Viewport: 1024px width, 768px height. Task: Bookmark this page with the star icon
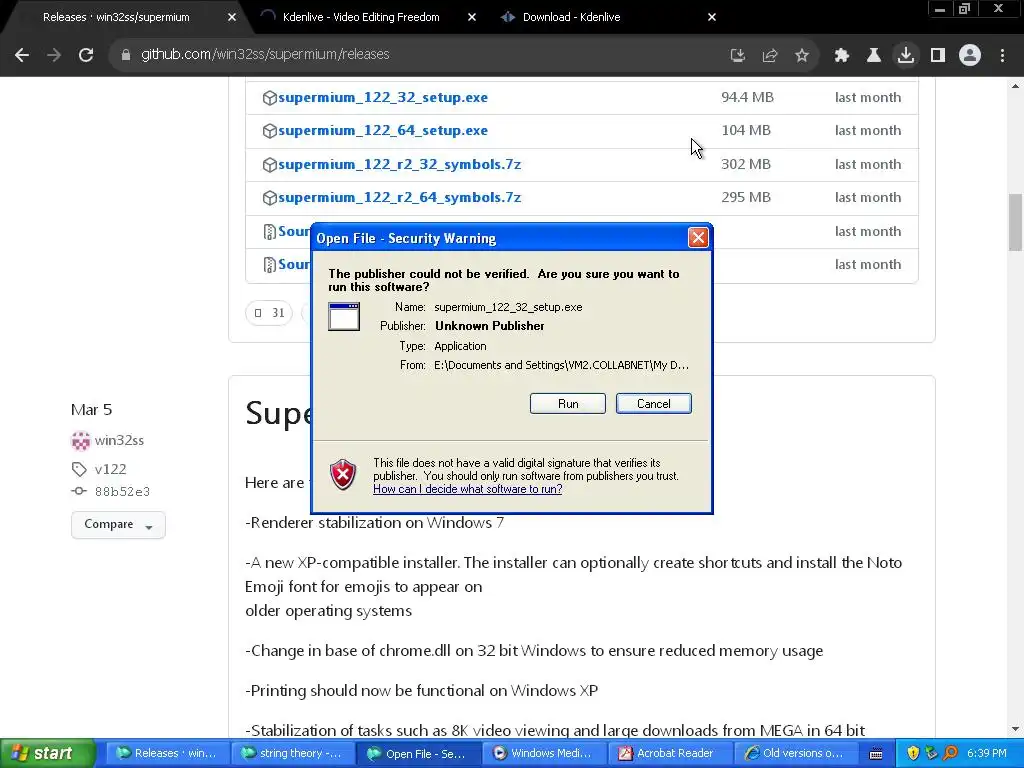(802, 56)
